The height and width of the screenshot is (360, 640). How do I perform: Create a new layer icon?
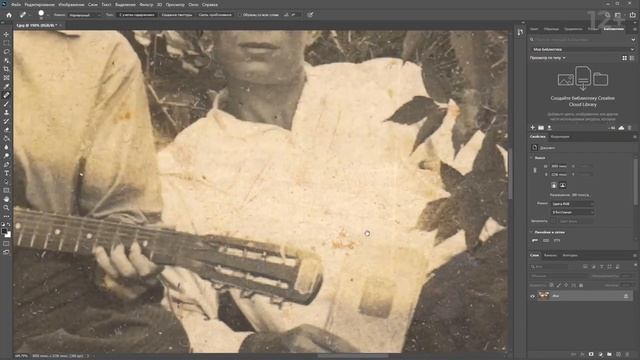618,354
